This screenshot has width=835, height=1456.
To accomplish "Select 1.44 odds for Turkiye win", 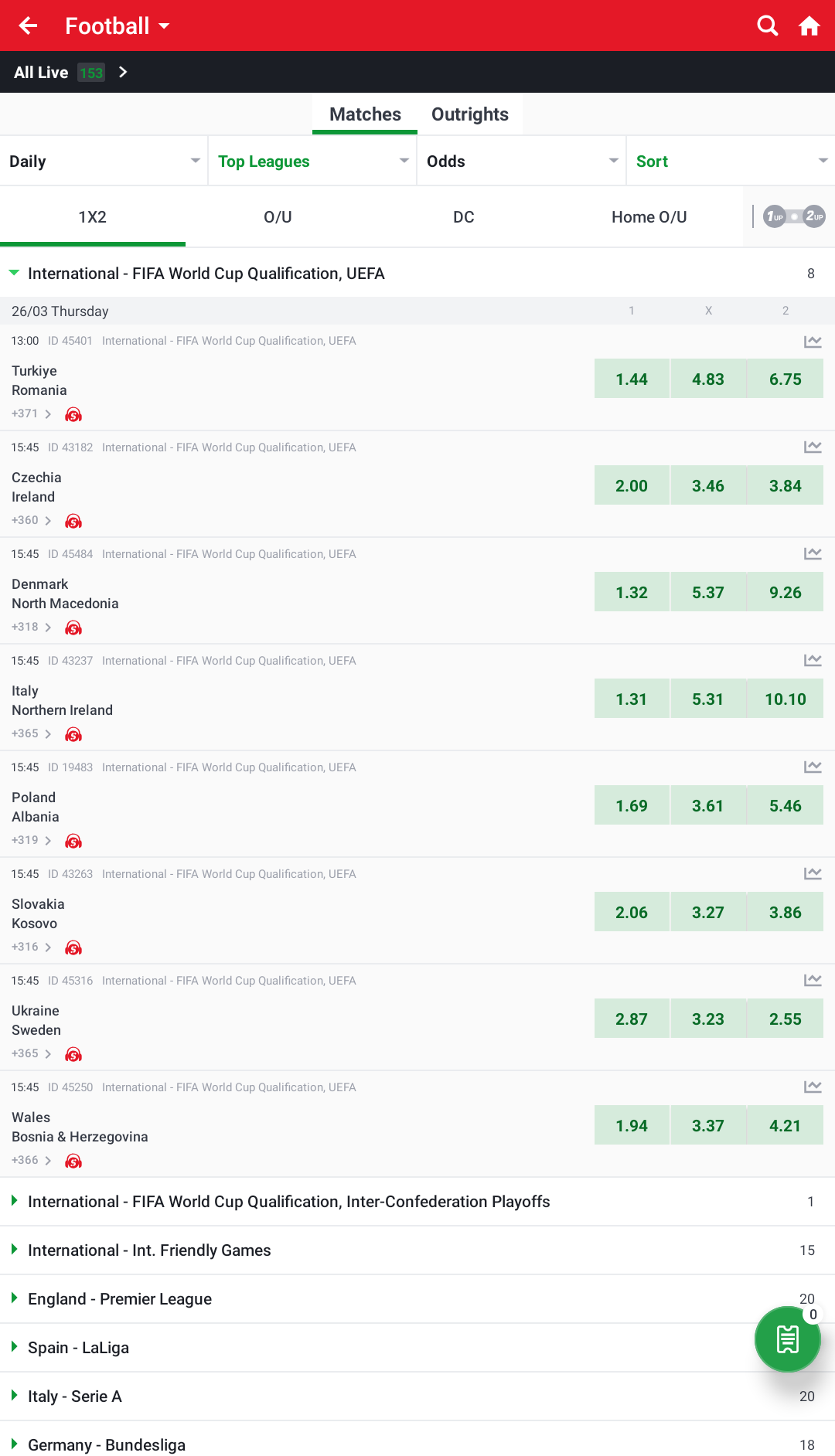I will coord(632,379).
